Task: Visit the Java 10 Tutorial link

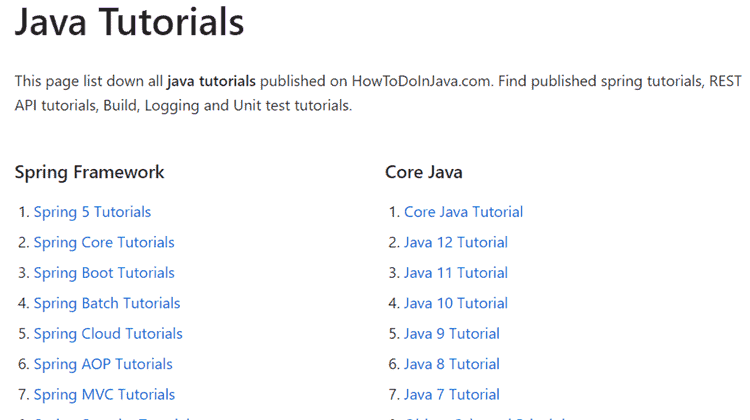Action: tap(456, 303)
